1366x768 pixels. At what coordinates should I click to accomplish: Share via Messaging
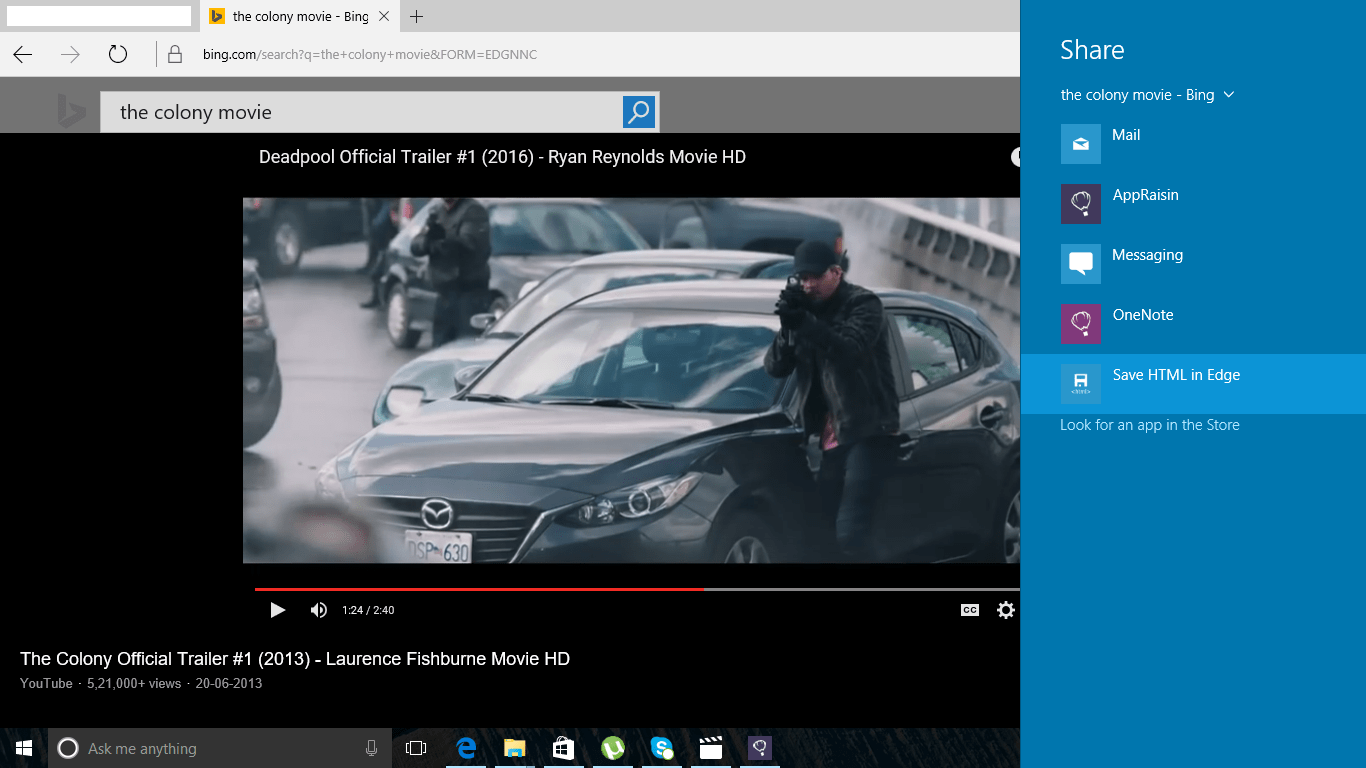(1193, 264)
